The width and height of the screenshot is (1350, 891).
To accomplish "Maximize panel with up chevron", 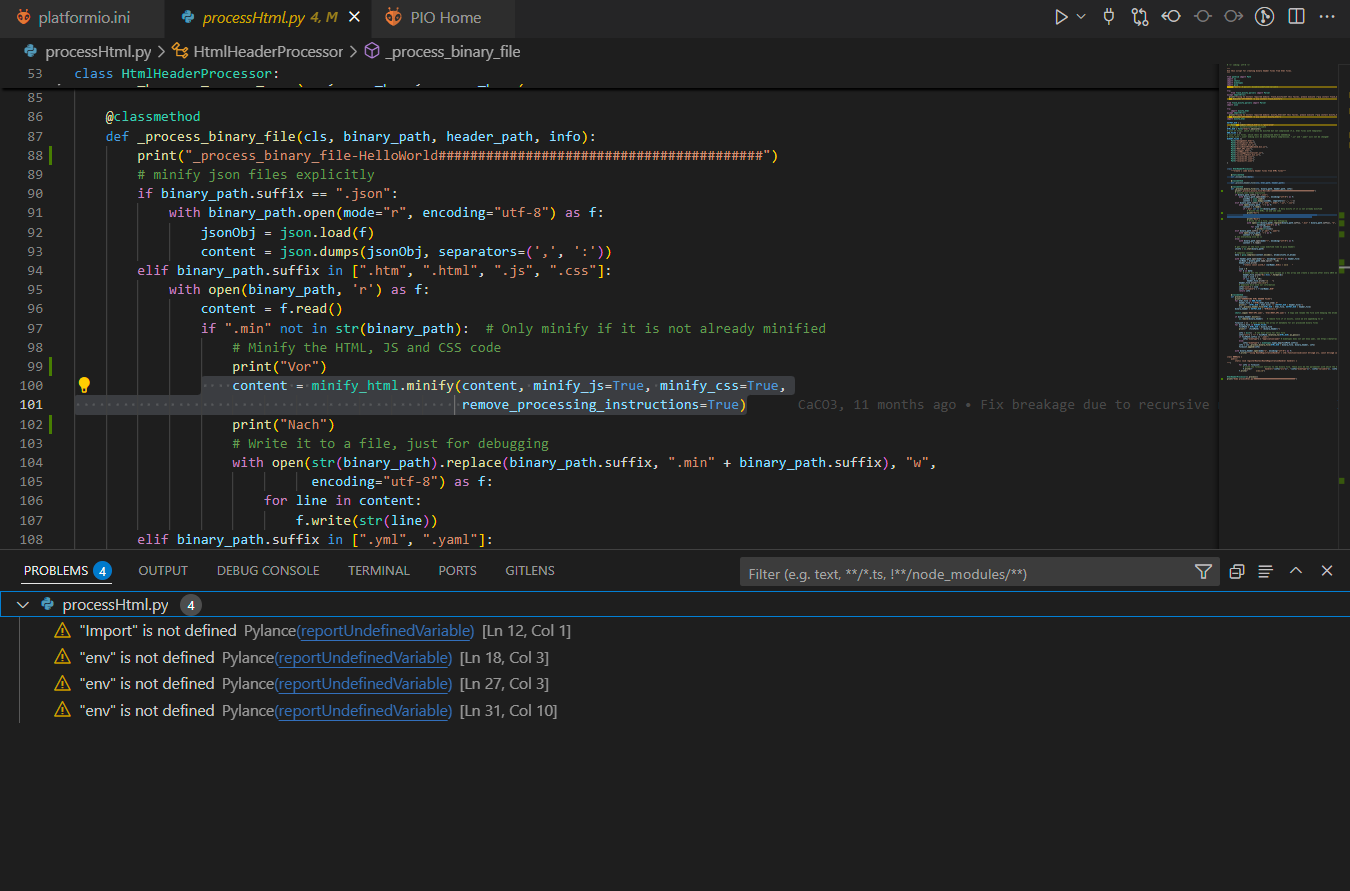I will coord(1296,571).
